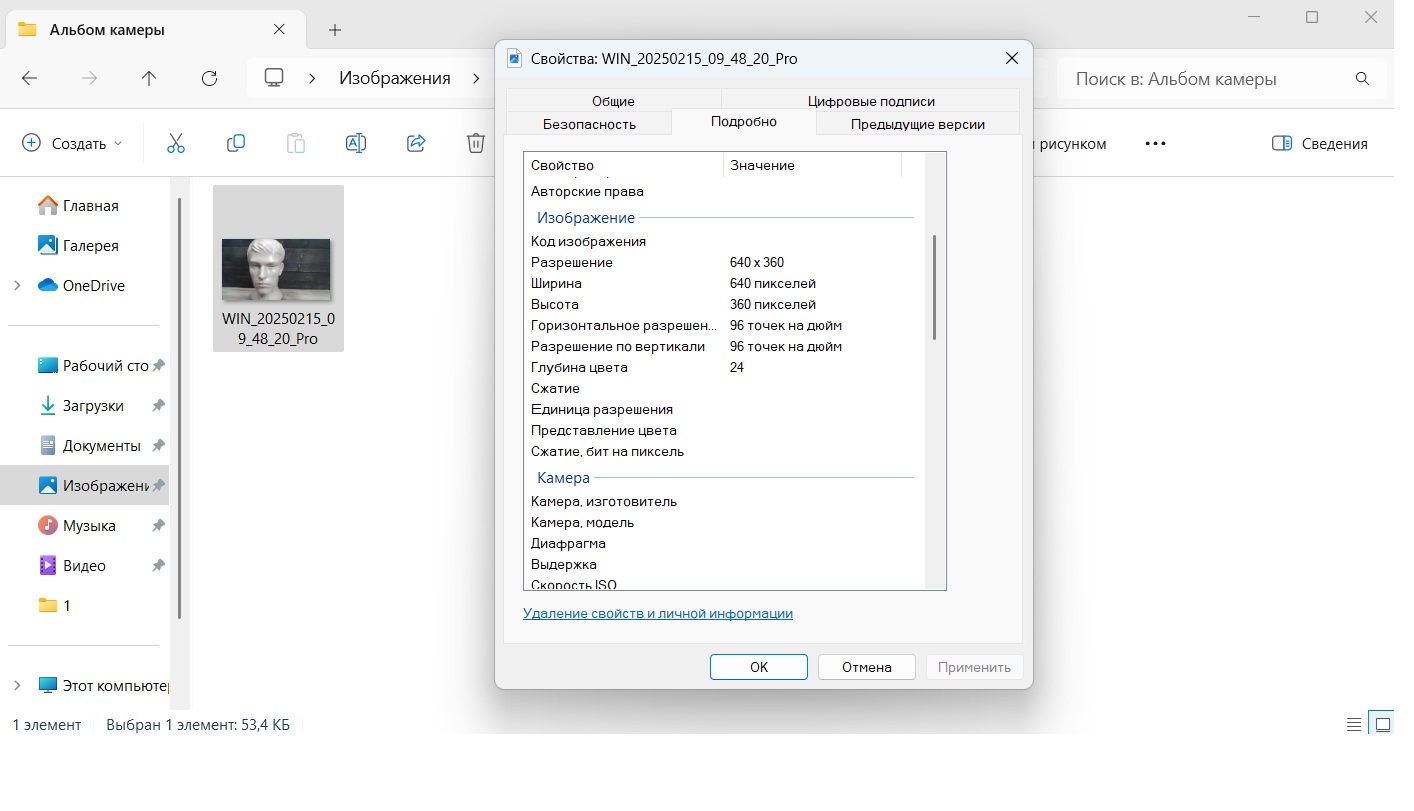Switch to large thumbnails view in status bar

(1383, 725)
